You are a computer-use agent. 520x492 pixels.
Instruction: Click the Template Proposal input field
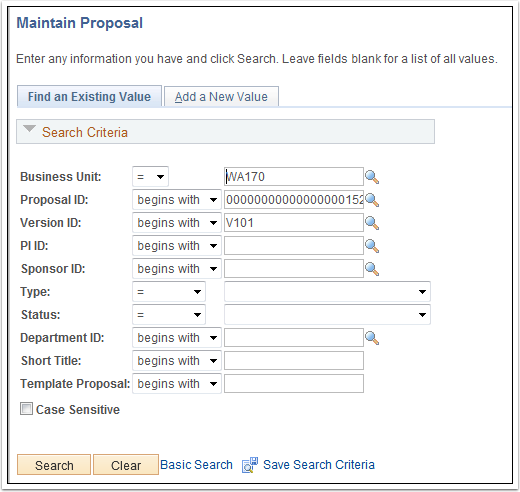click(294, 384)
